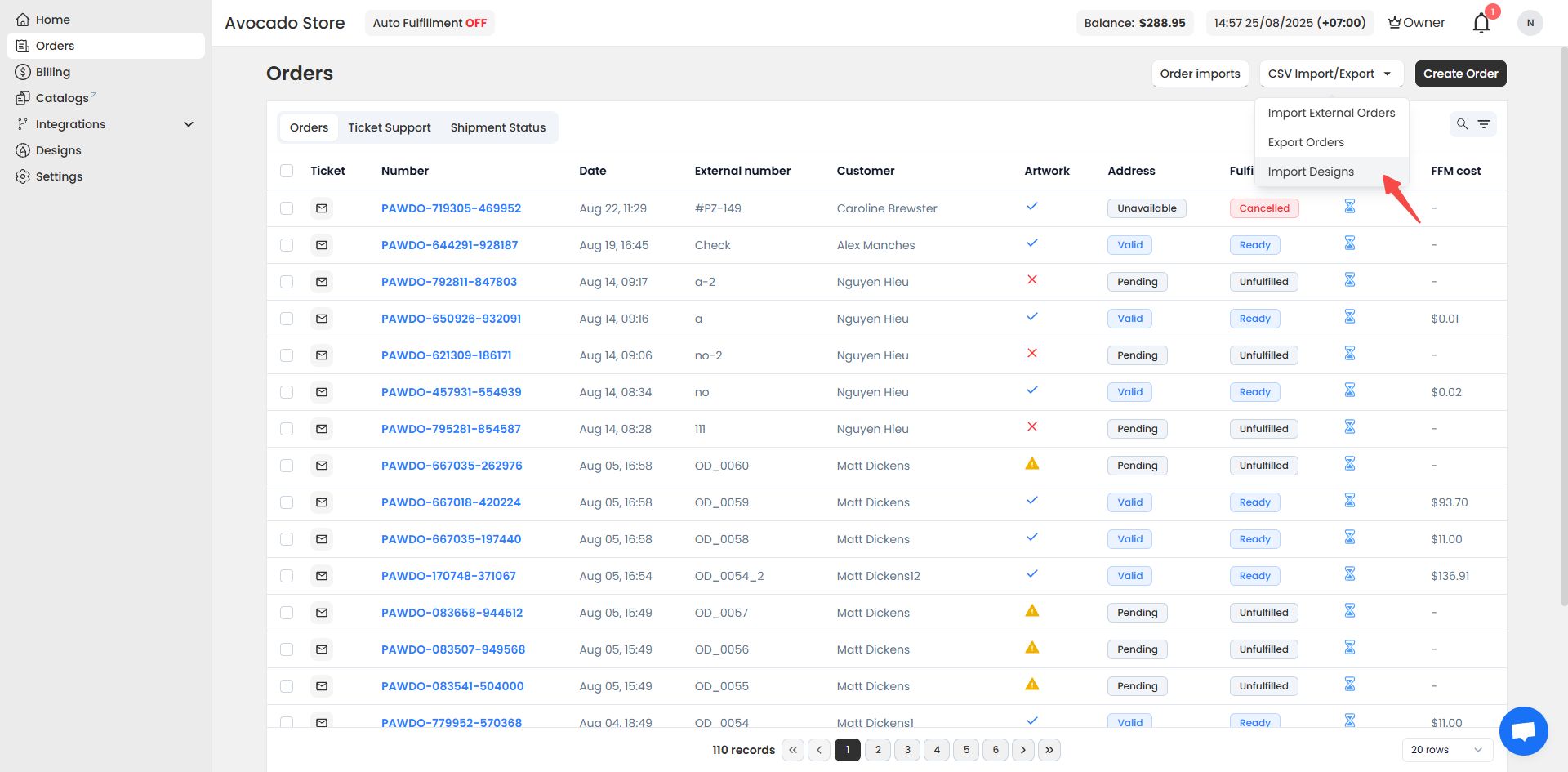Collapse the CSV Import/Export dropdown
Screen dimensions: 1568x772
[1330, 74]
